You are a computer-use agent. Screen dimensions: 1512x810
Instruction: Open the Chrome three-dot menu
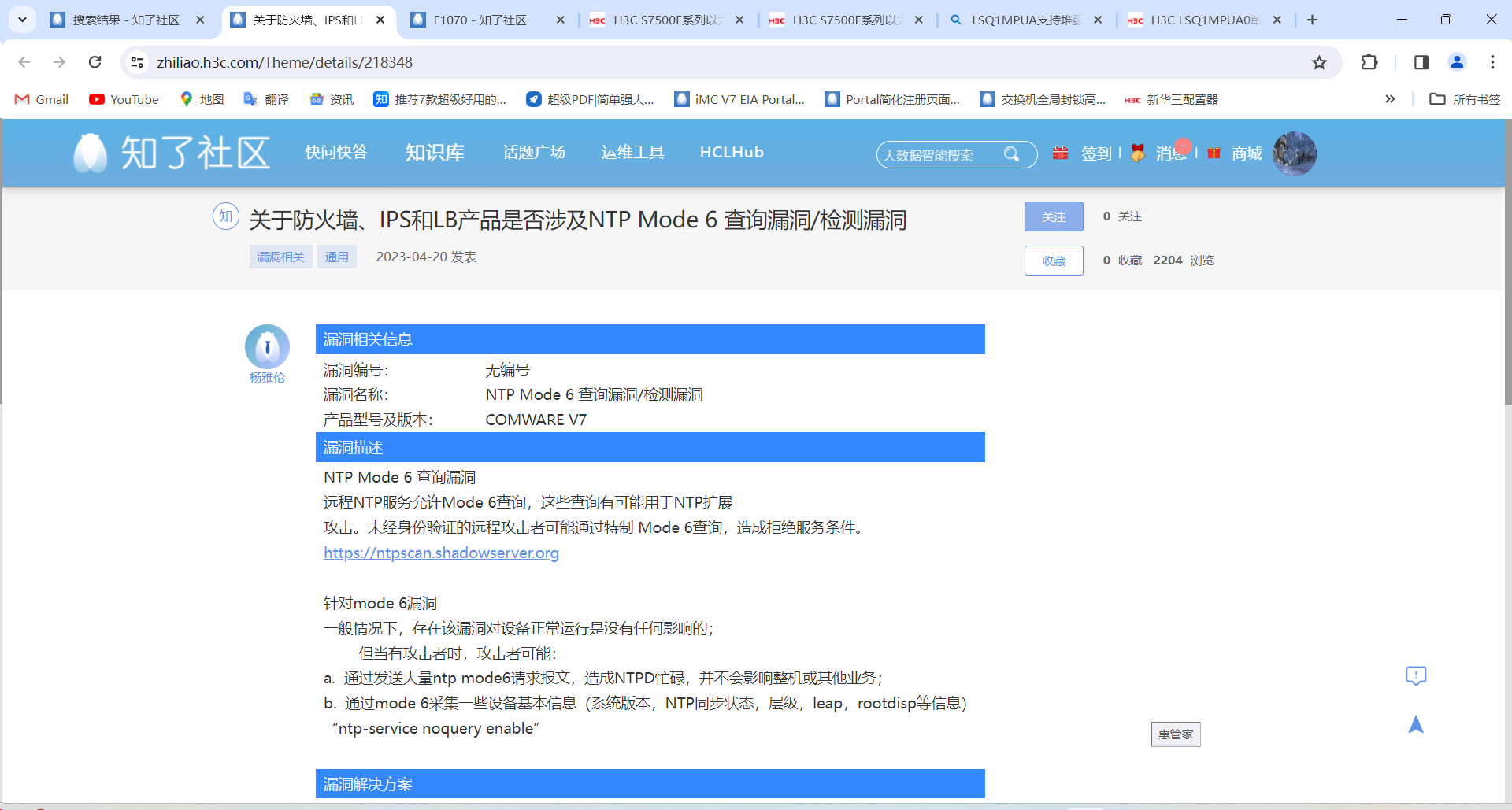click(1492, 62)
